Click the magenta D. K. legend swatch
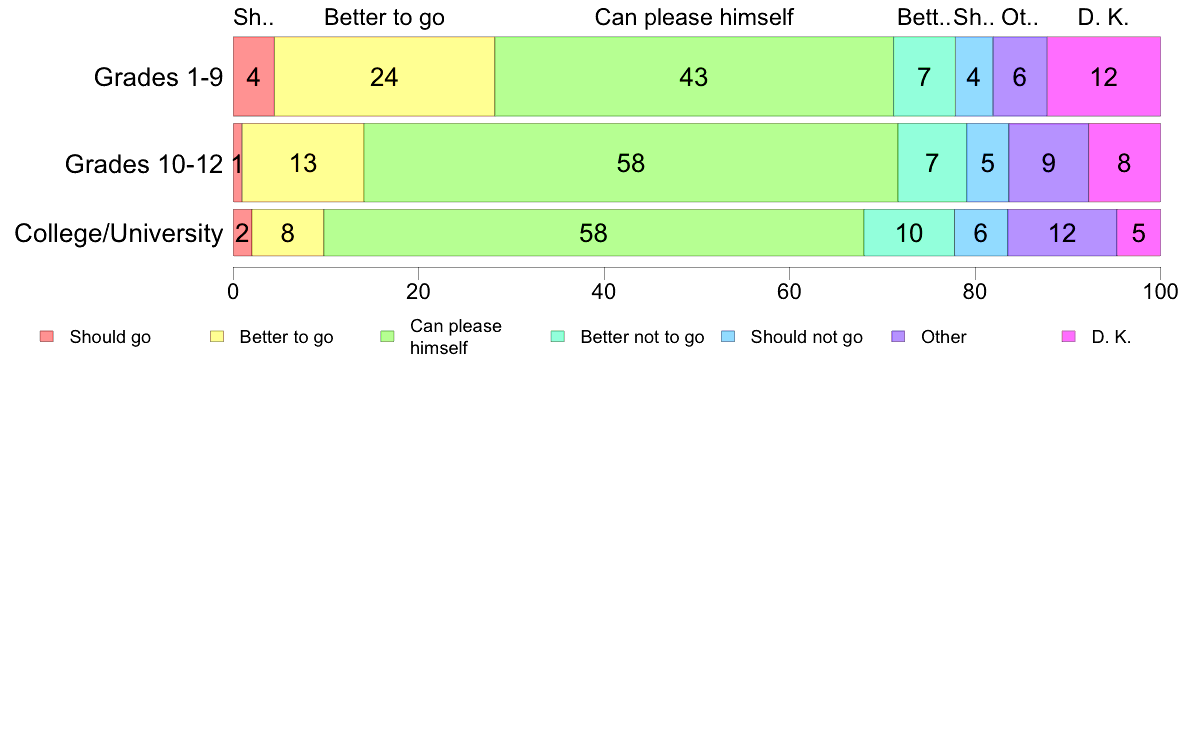1188x736 pixels. pos(1069,337)
